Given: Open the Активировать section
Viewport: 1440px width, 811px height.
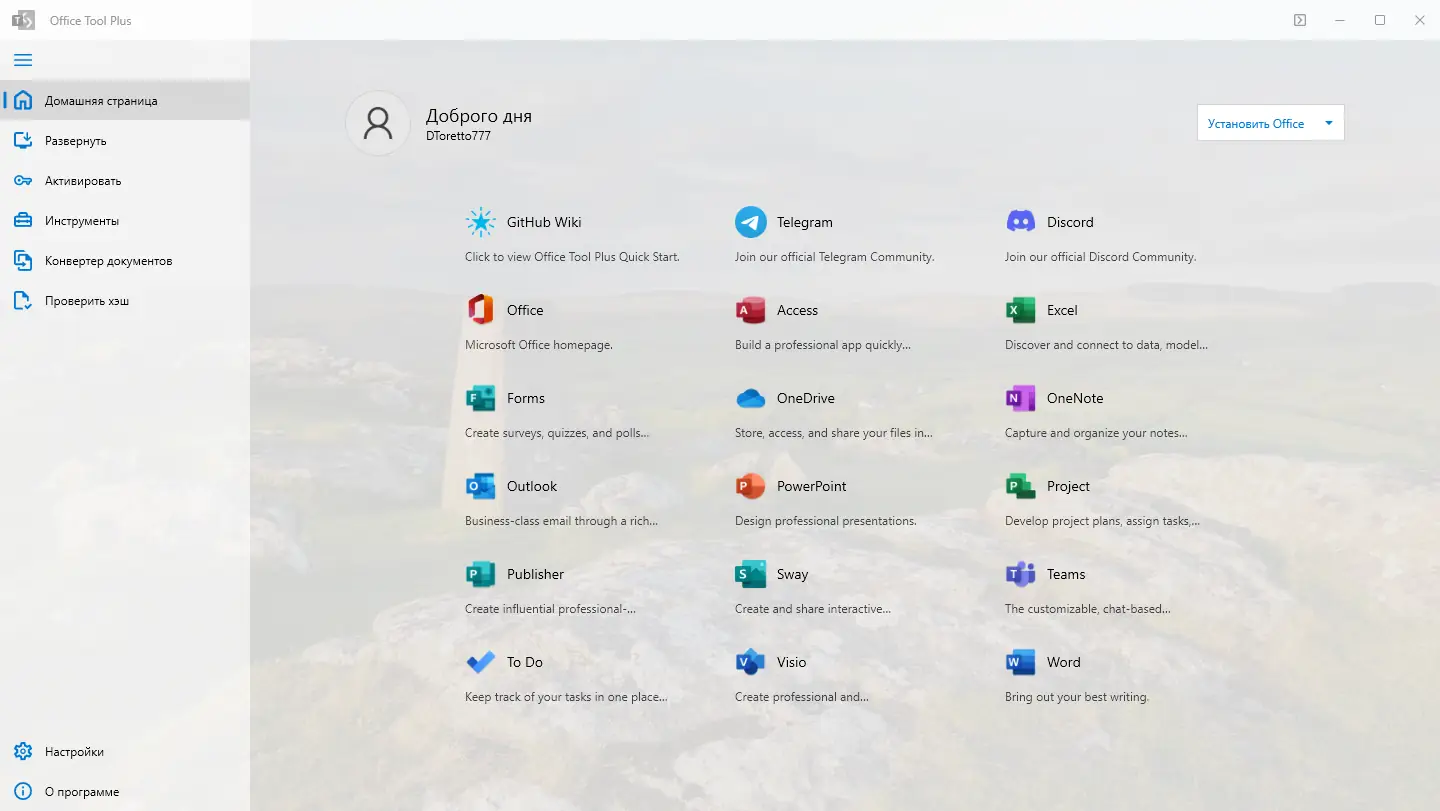Looking at the screenshot, I should pyautogui.click(x=125, y=181).
